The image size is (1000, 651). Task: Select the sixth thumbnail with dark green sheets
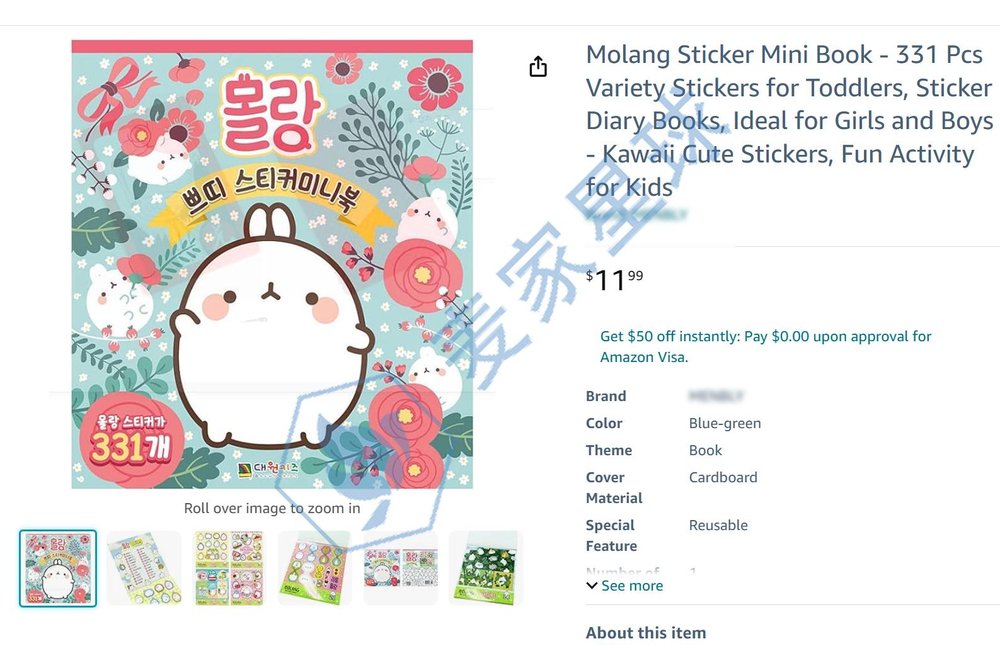pos(486,568)
